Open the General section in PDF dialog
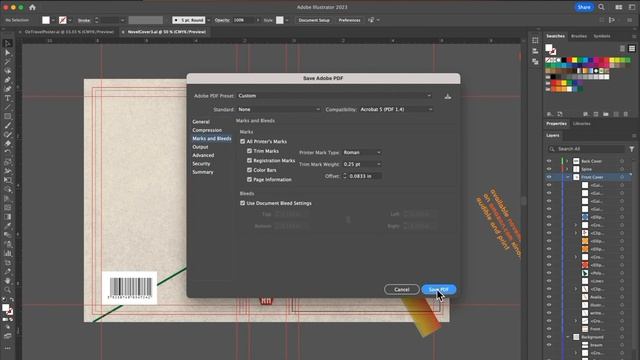 201,122
